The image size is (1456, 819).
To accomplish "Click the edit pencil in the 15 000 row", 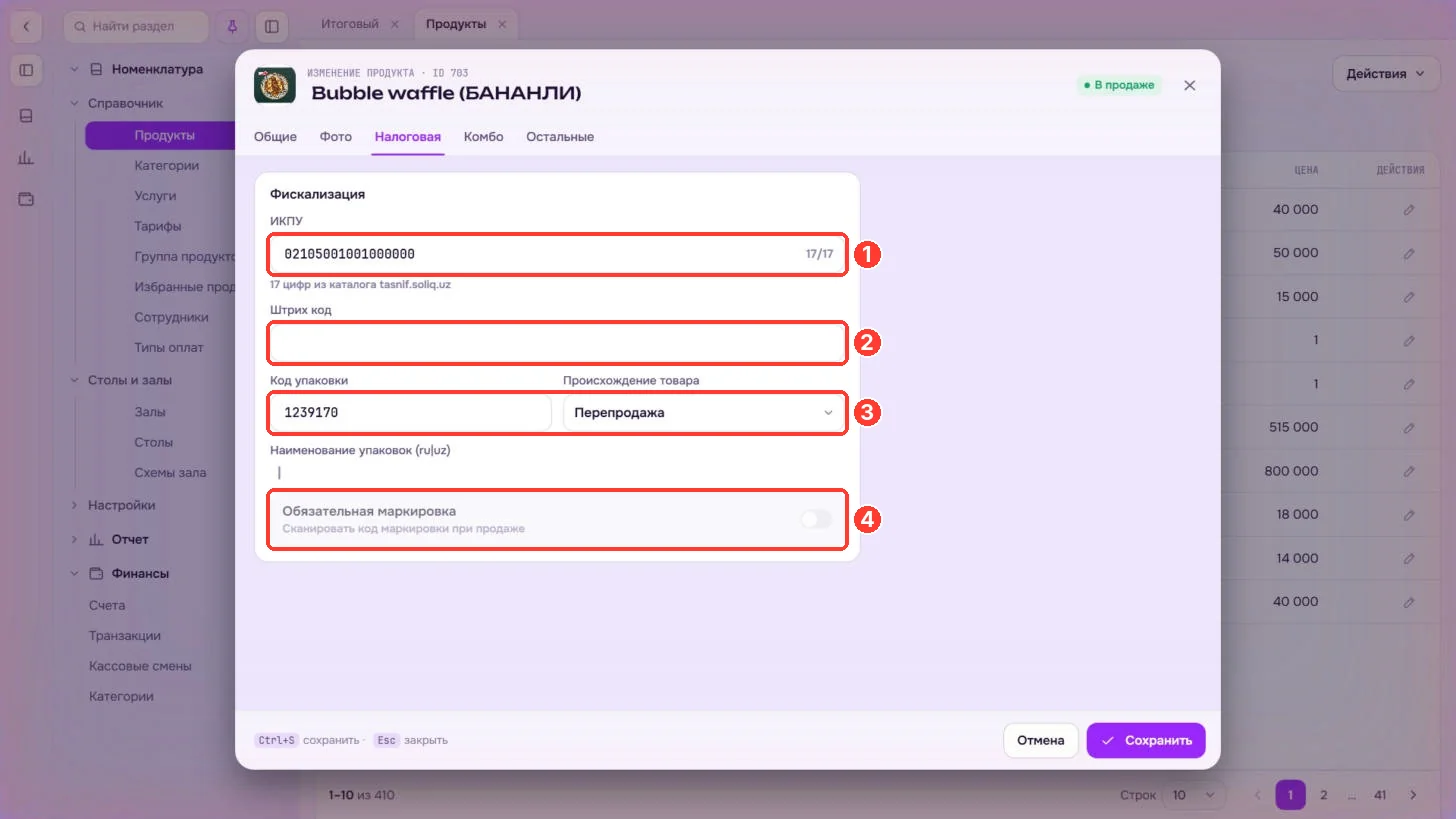I will (1409, 297).
